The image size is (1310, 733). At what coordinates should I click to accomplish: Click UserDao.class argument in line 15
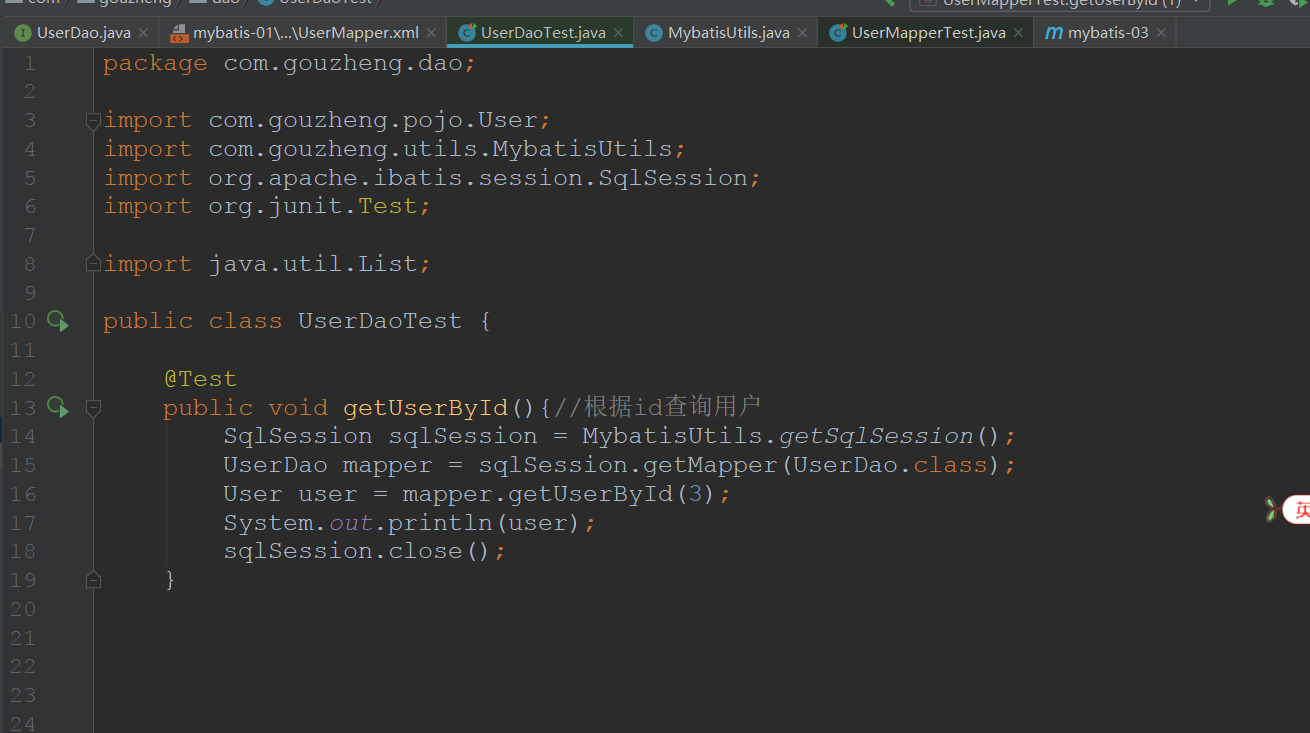pos(890,465)
